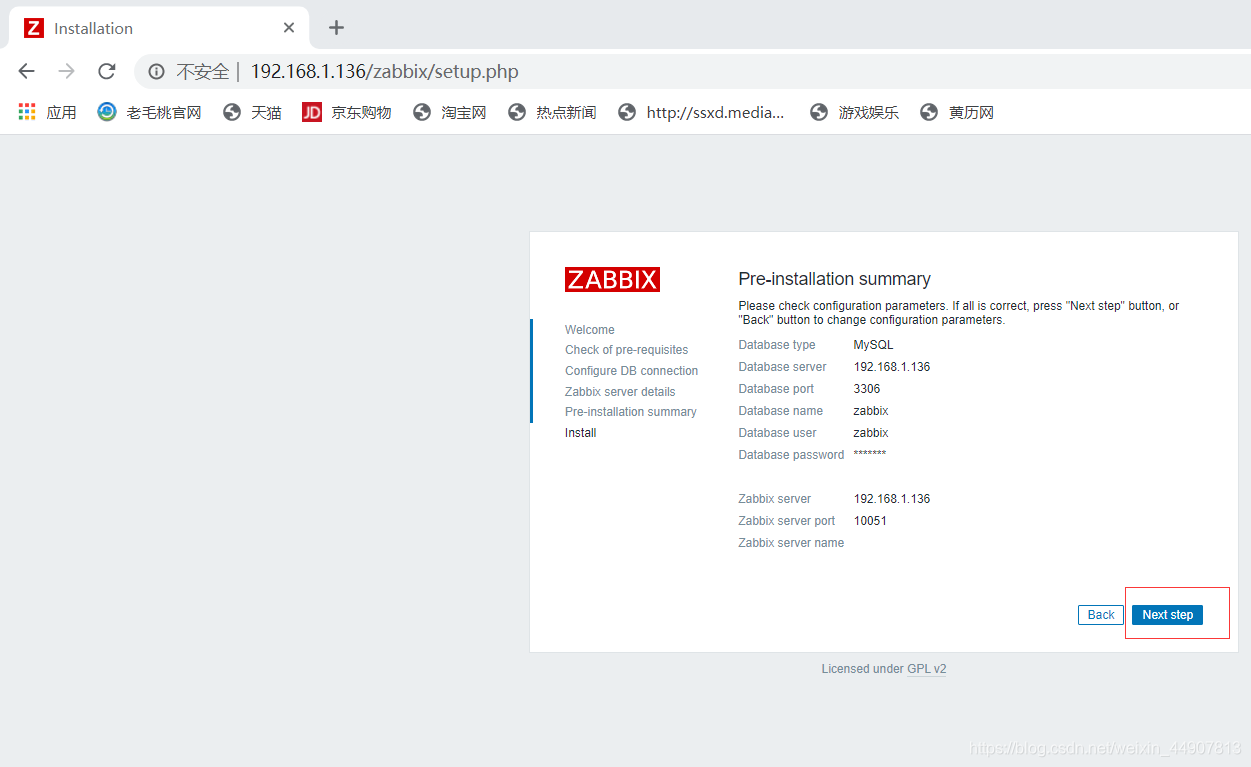Image resolution: width=1251 pixels, height=767 pixels.
Task: Click the Database type label
Action: coord(776,345)
